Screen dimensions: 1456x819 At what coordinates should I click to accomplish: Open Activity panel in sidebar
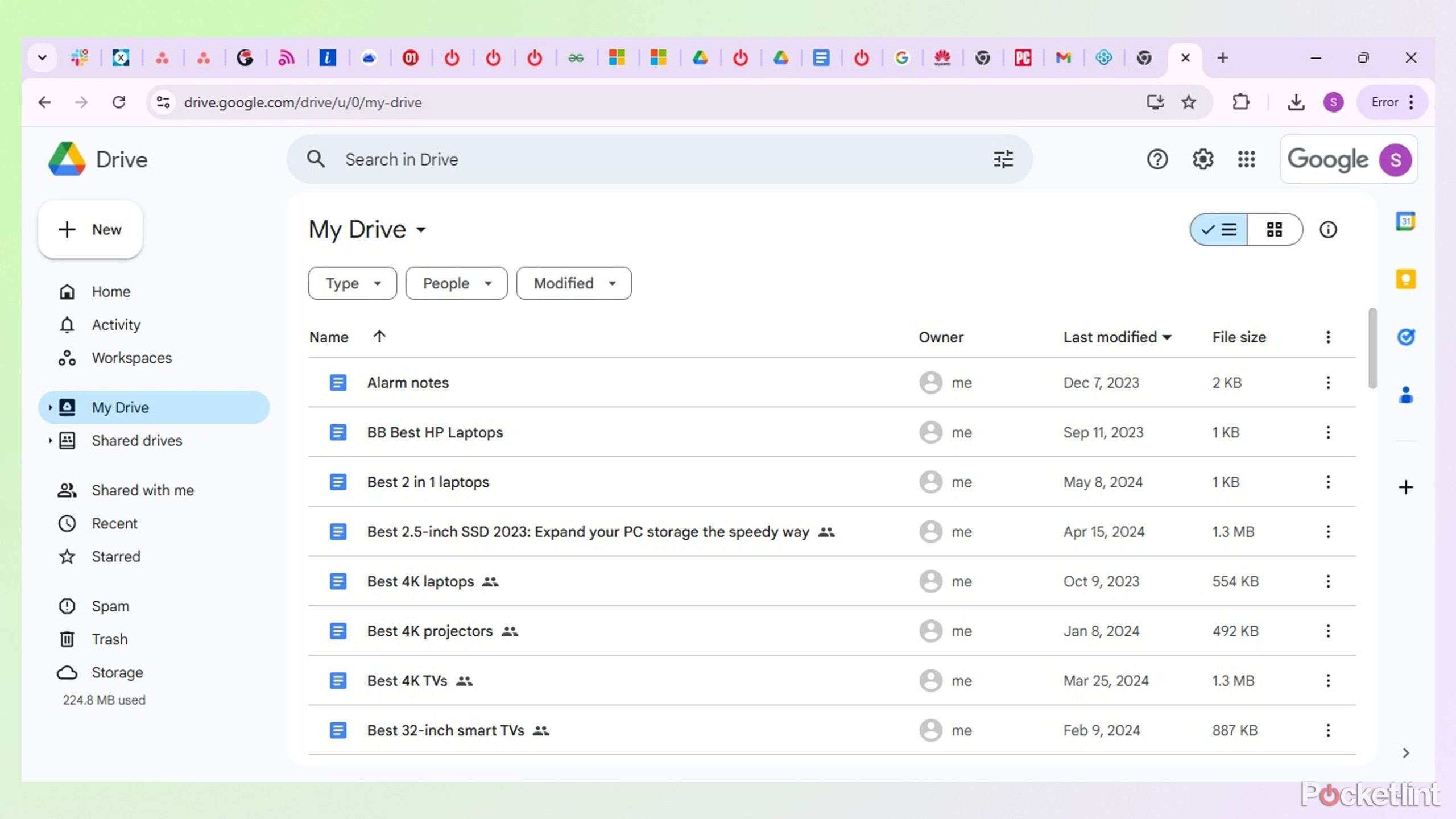[115, 324]
